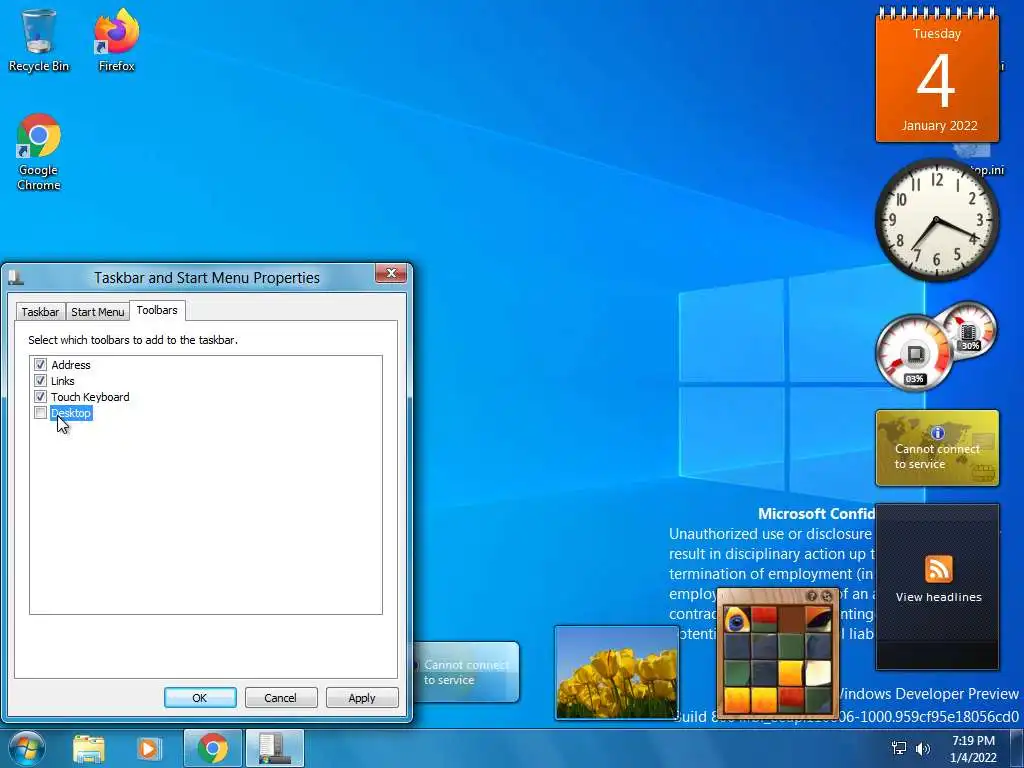Open the Firefox desktop shortcut
This screenshot has height=768, width=1024.
pyautogui.click(x=116, y=40)
